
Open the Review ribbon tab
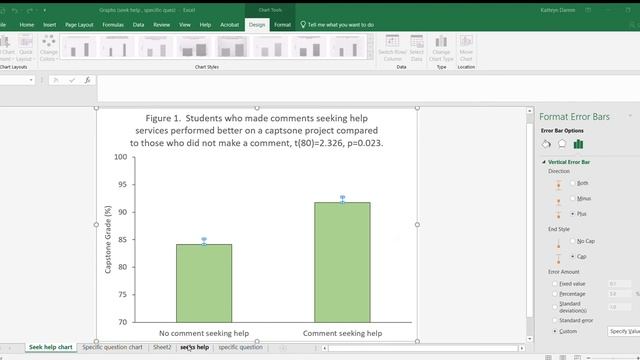pos(162,25)
